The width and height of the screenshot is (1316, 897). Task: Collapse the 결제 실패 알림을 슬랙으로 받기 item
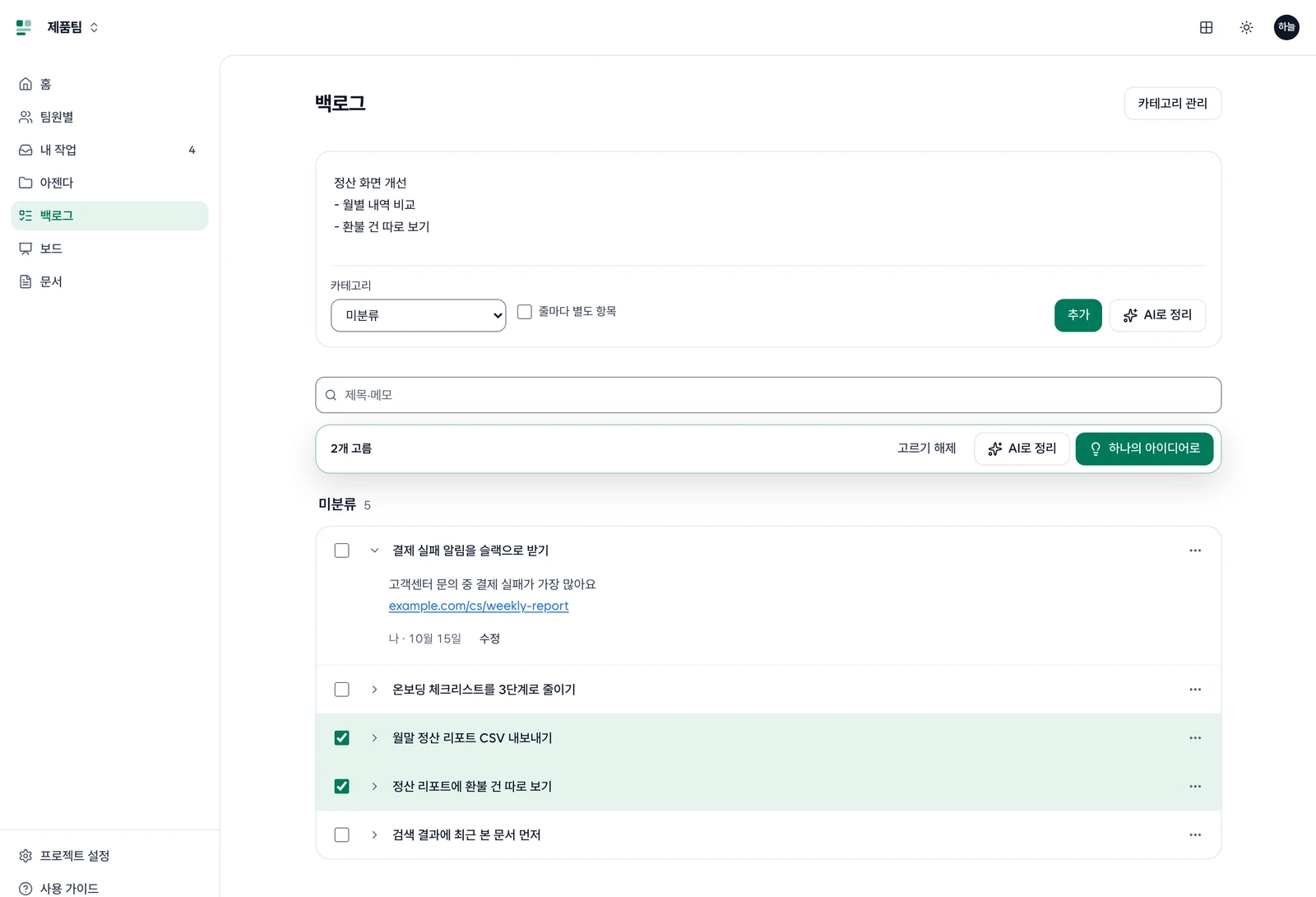coord(374,551)
